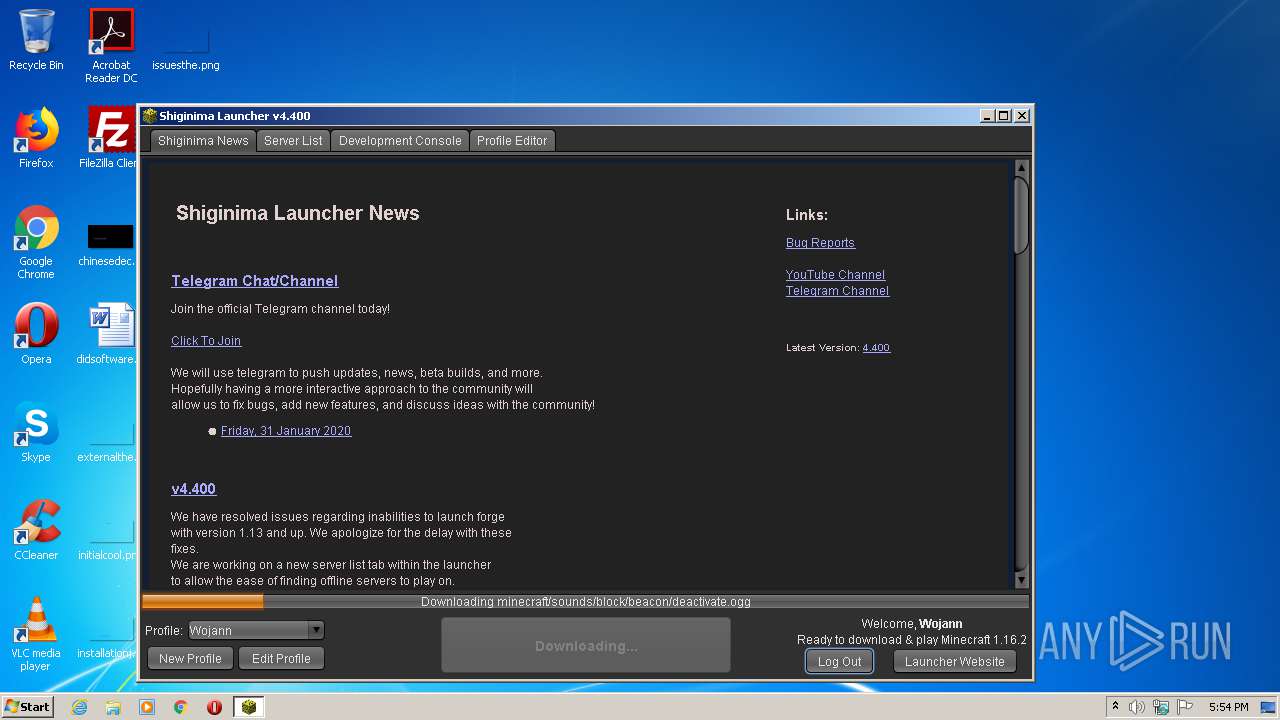Open the Action Center flag icon
The height and width of the screenshot is (720, 1280).
(1185, 707)
